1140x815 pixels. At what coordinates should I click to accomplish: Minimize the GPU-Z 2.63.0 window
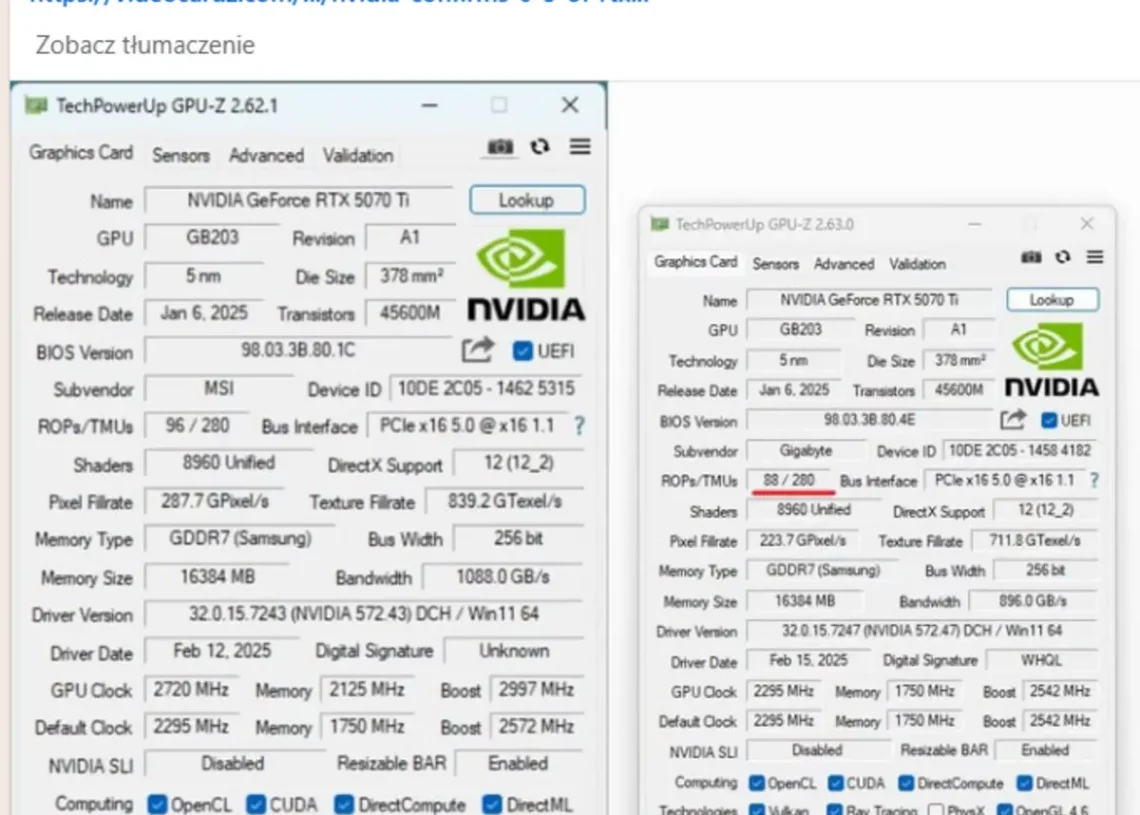point(974,224)
